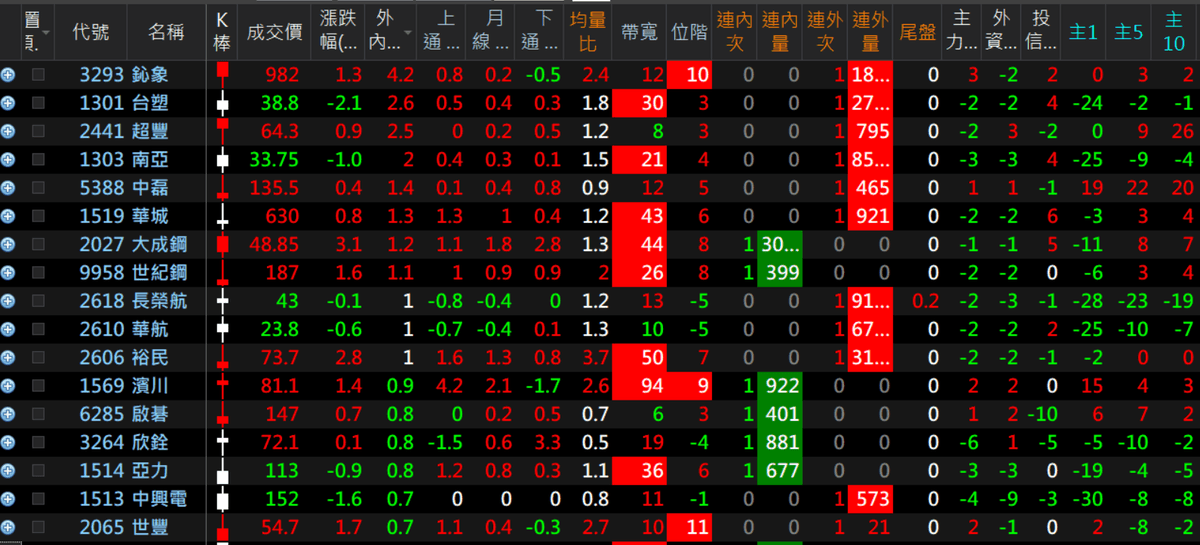Click the blue plus icon for 6285 啟碁
Image resolution: width=1200 pixels, height=545 pixels.
click(x=8, y=413)
